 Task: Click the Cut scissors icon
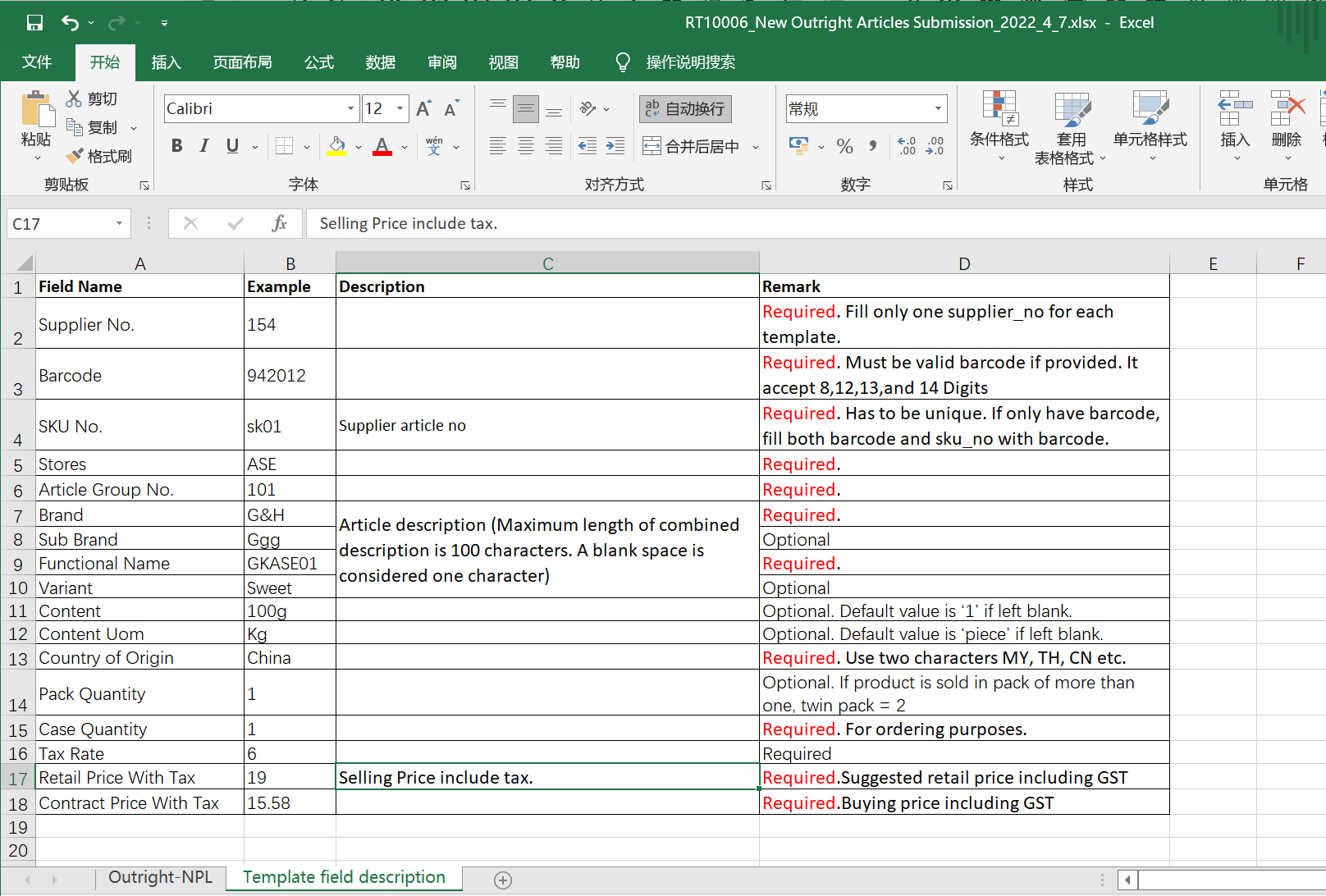point(75,98)
